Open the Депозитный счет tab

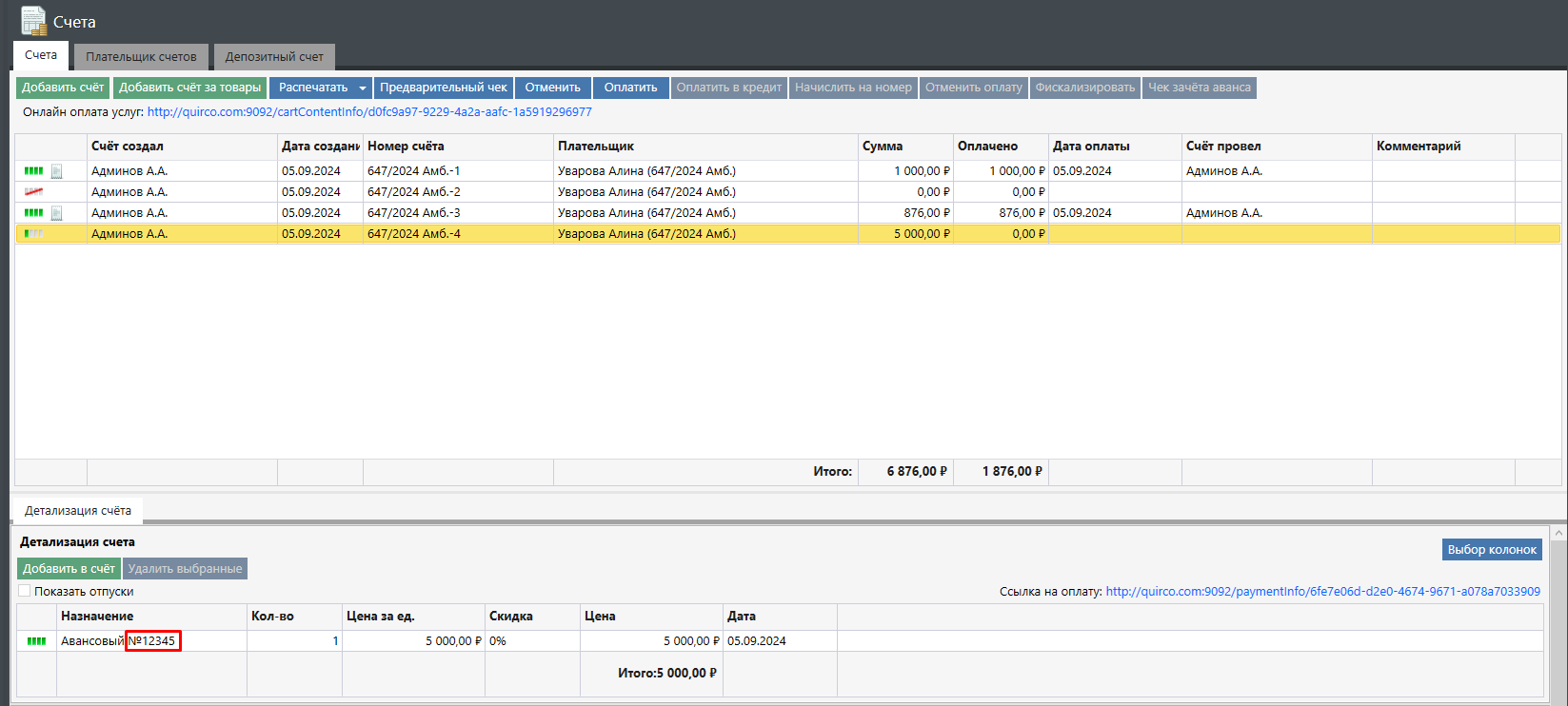click(274, 57)
